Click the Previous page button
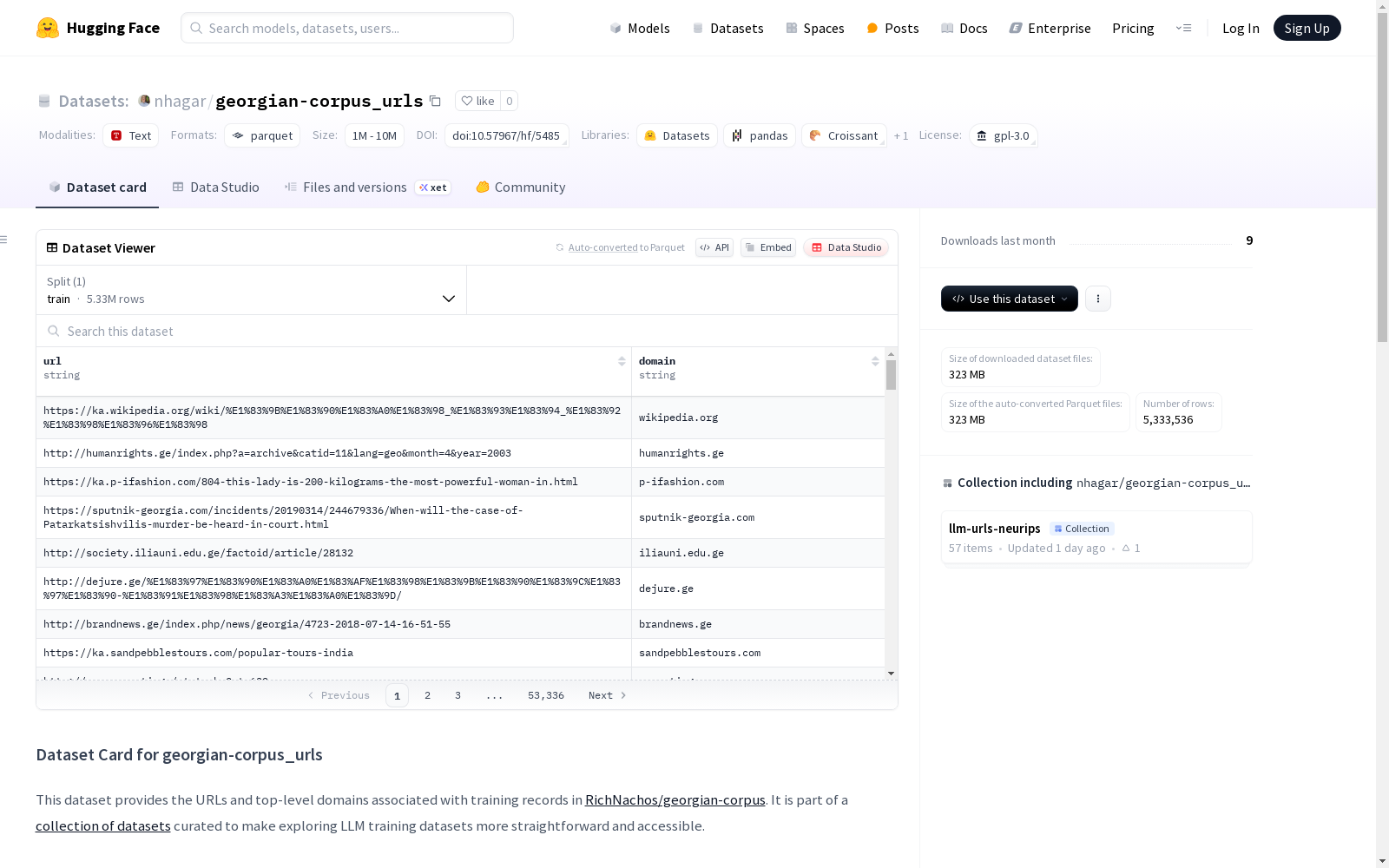The width and height of the screenshot is (1389, 868). point(339,695)
